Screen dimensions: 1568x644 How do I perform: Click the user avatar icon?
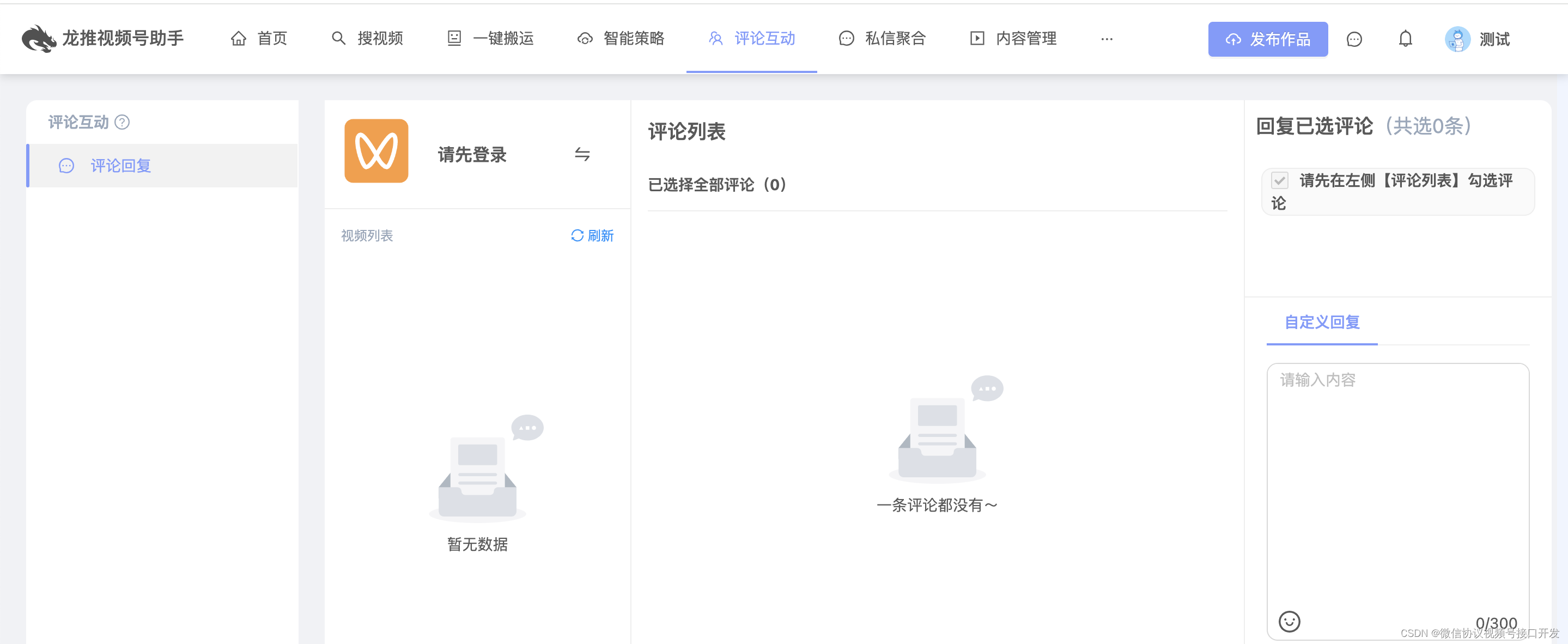[1457, 39]
